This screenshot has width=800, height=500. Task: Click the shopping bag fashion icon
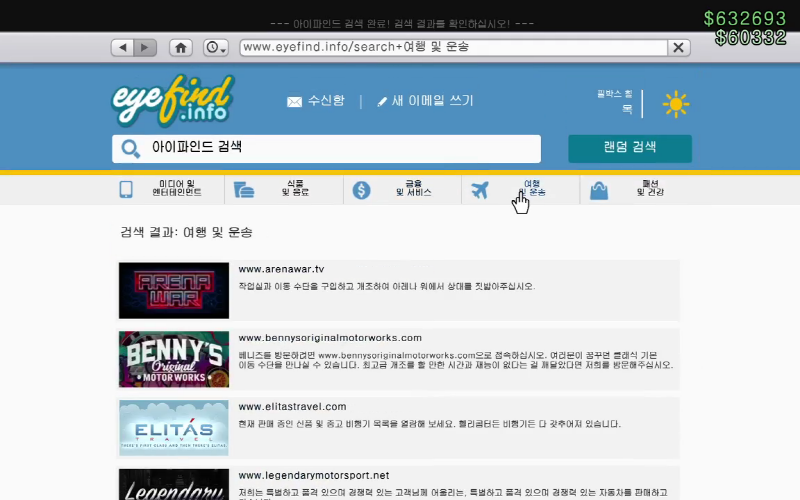click(x=599, y=190)
